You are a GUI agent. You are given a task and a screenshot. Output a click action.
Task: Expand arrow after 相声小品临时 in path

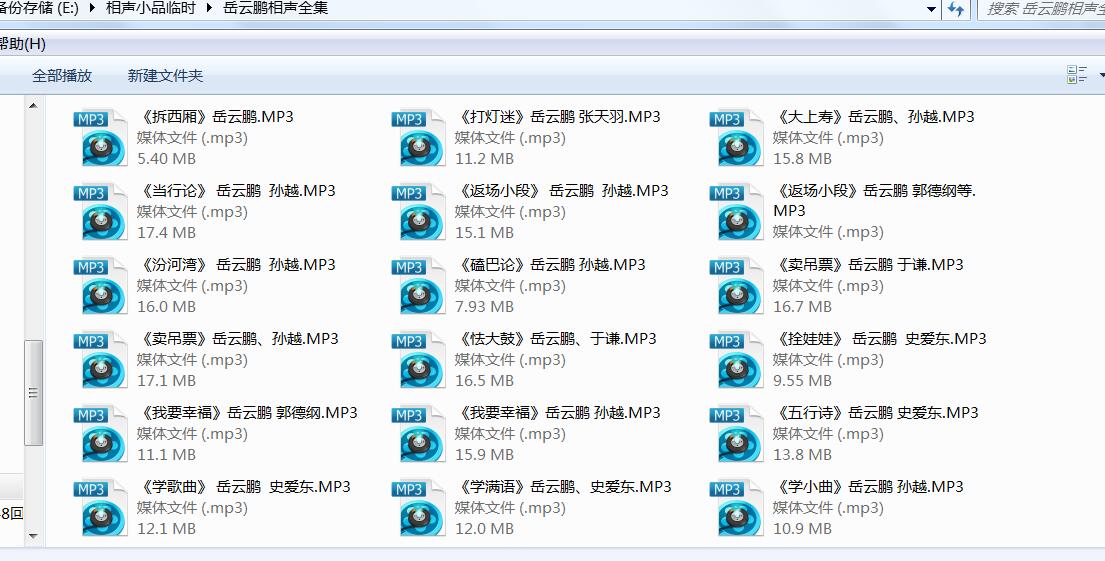tap(209, 9)
